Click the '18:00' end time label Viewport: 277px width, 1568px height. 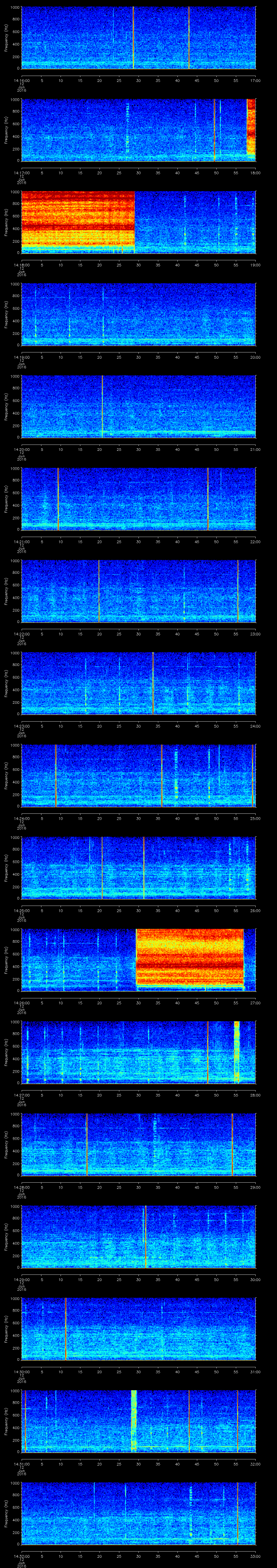pyautogui.click(x=256, y=173)
